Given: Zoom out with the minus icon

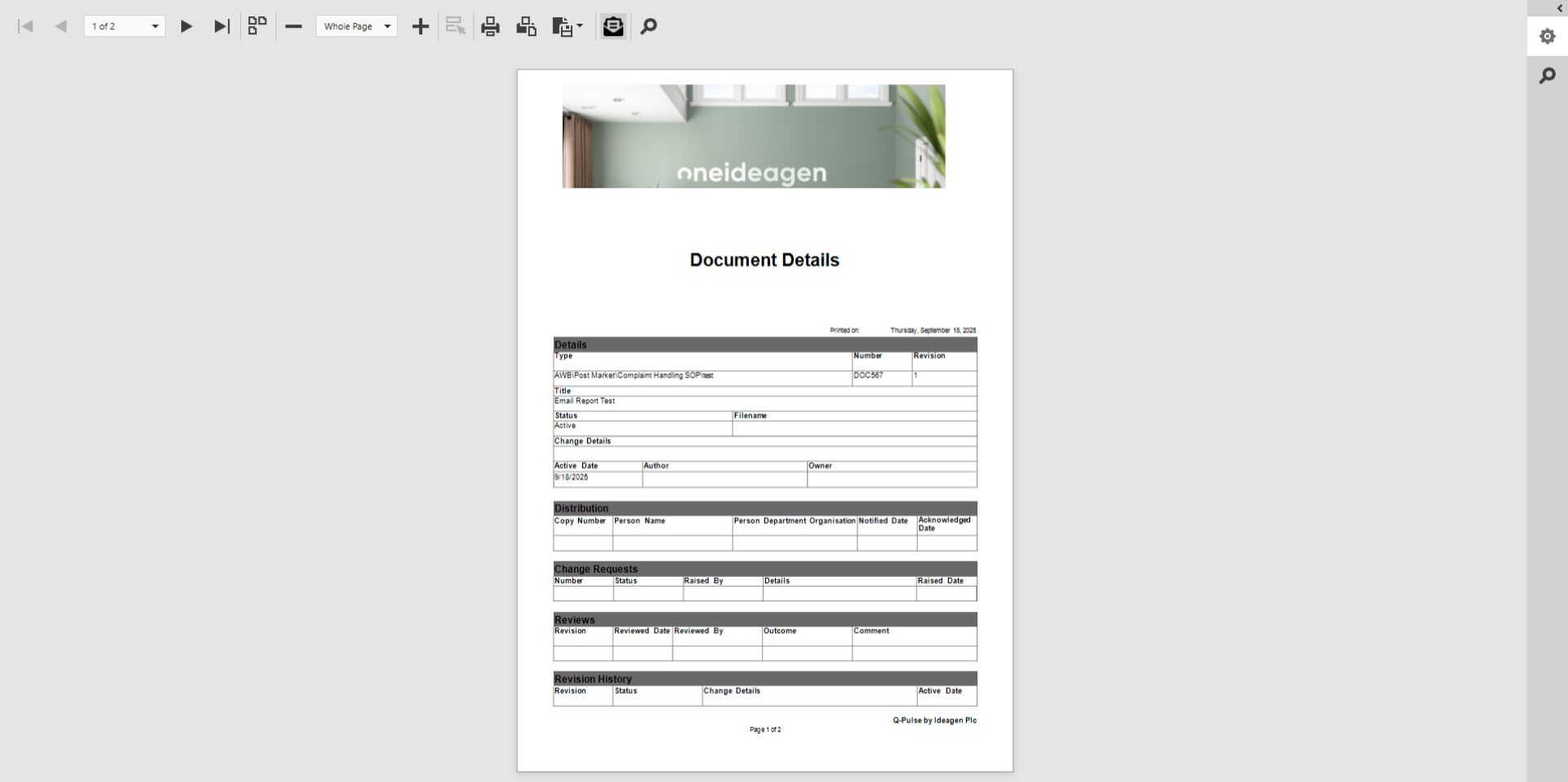Looking at the screenshot, I should click(293, 26).
